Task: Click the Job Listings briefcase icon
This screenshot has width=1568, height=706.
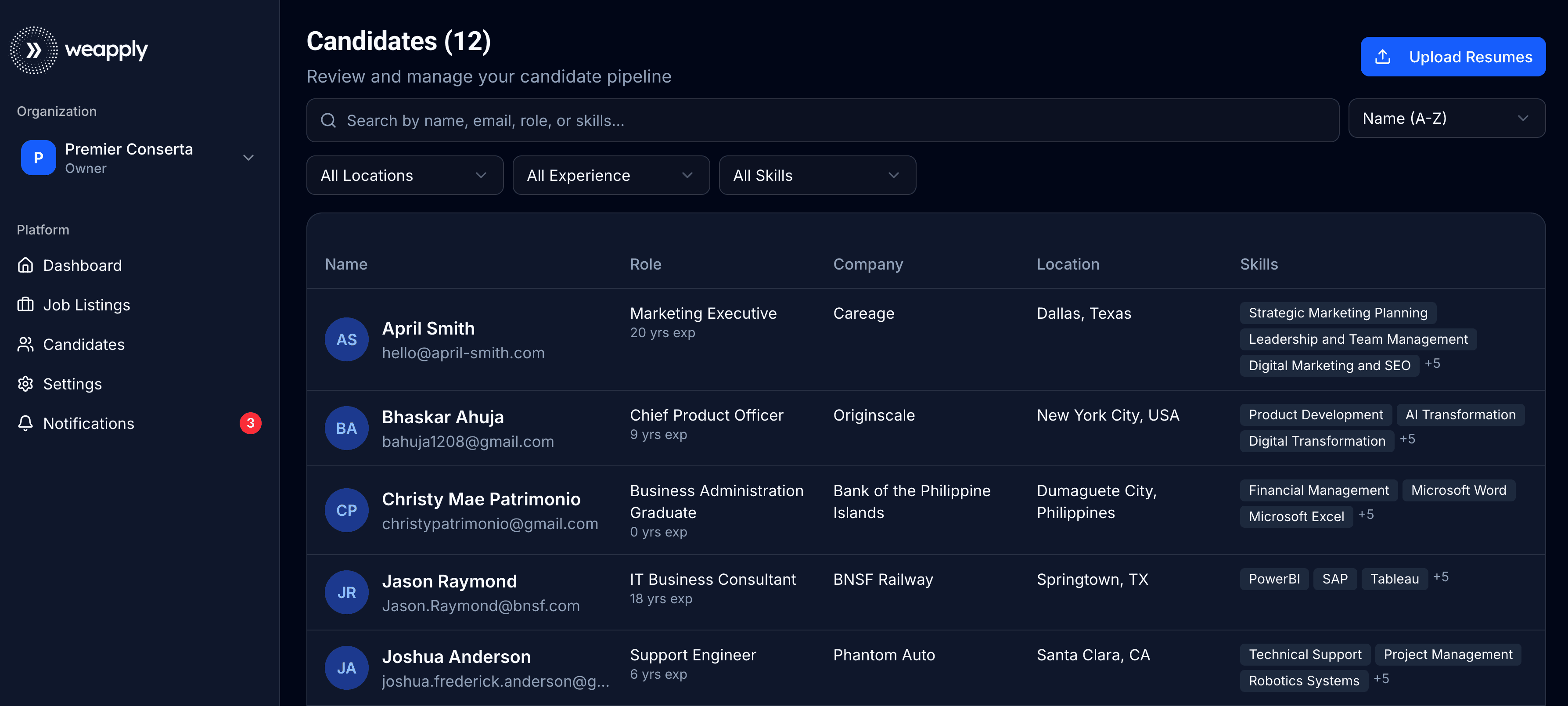Action: 25,305
